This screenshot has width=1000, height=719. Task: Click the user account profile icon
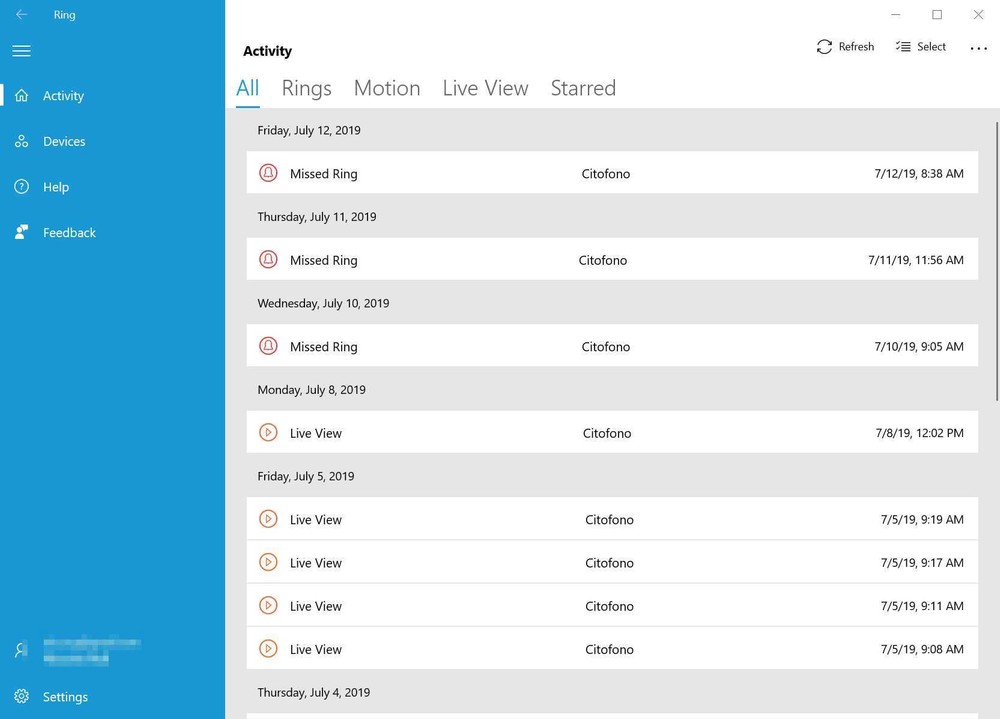22,650
